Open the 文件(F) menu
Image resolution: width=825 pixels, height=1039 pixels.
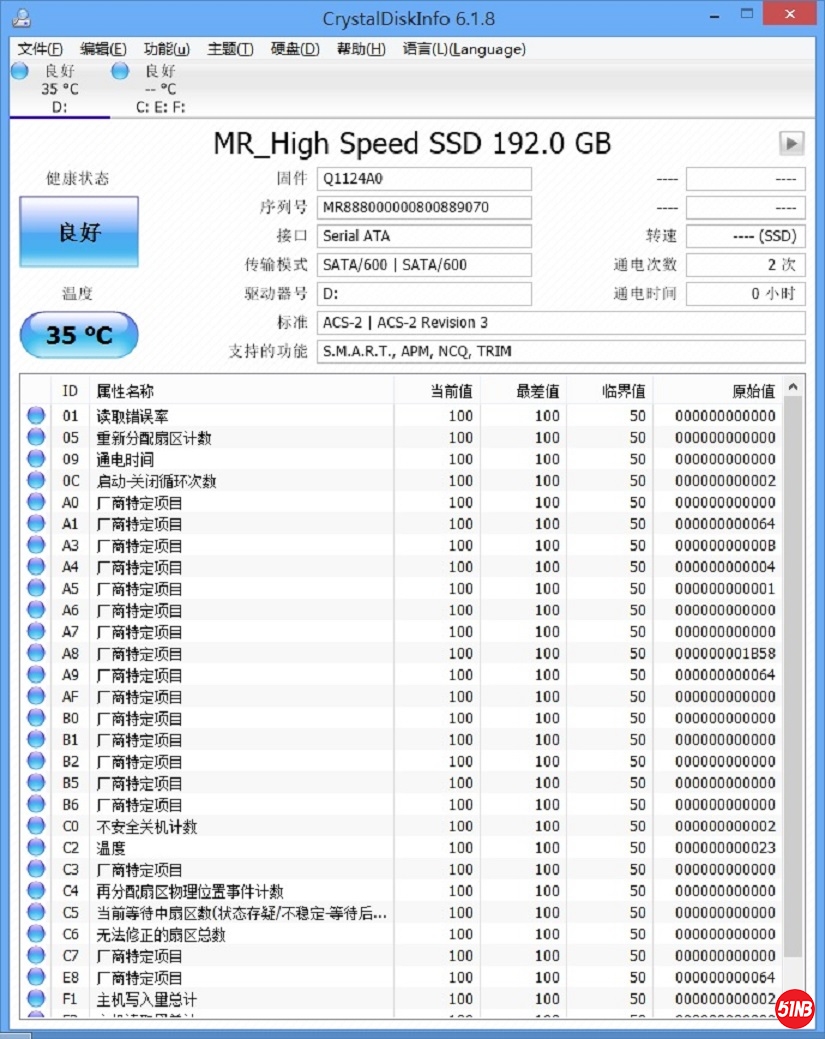[x=40, y=49]
